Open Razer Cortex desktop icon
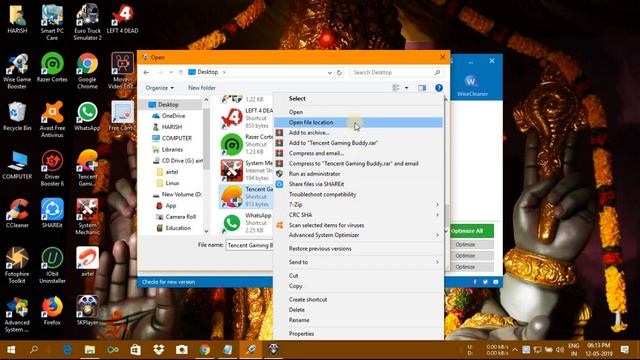 [x=52, y=68]
